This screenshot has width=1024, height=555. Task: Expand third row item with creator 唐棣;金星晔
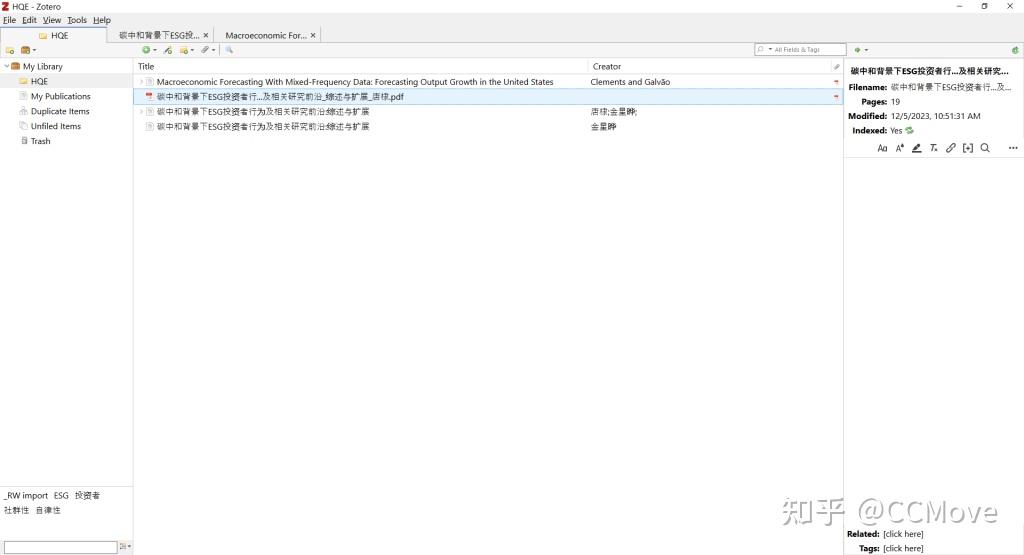tap(141, 112)
